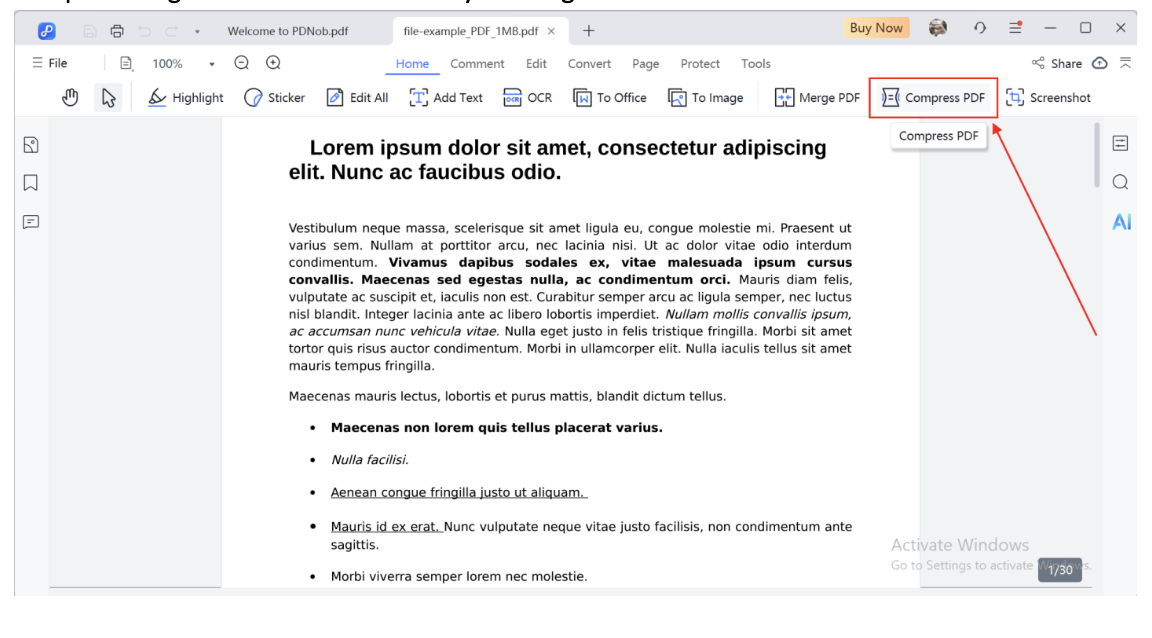Toggle the arrow Select cursor tool
The image size is (1152, 638).
(x=107, y=98)
